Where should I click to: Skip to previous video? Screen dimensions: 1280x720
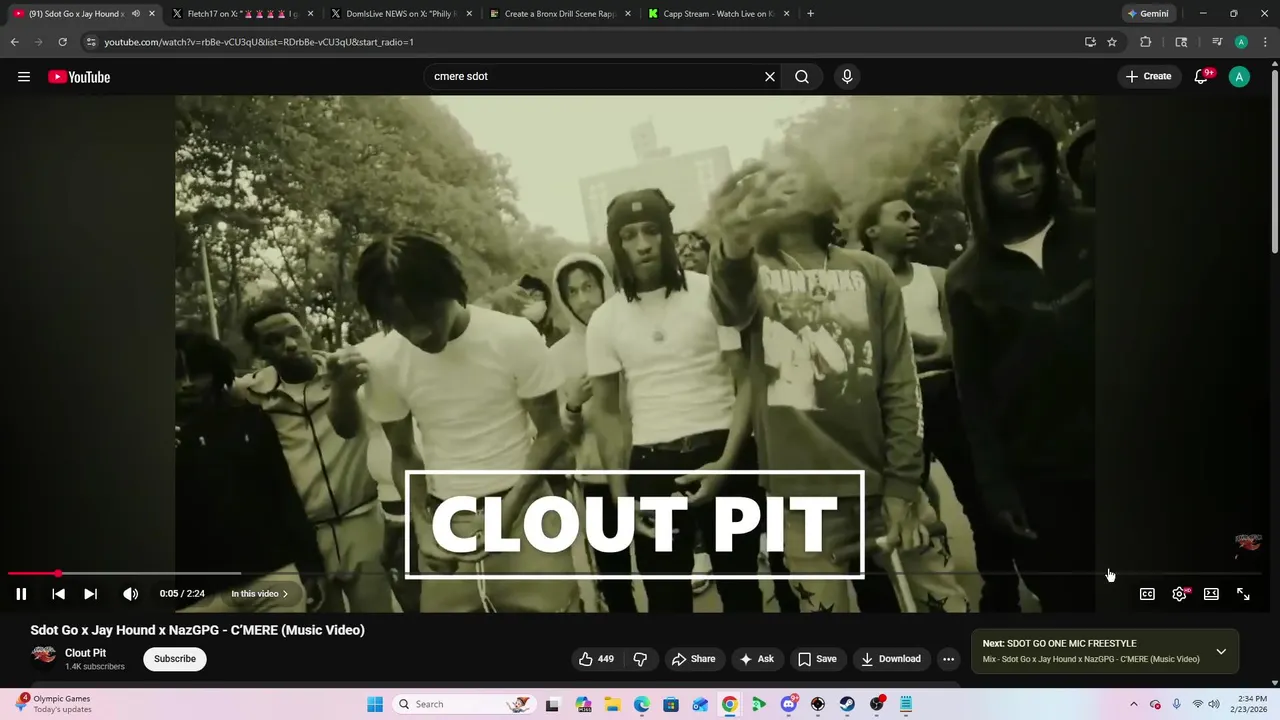coord(58,594)
